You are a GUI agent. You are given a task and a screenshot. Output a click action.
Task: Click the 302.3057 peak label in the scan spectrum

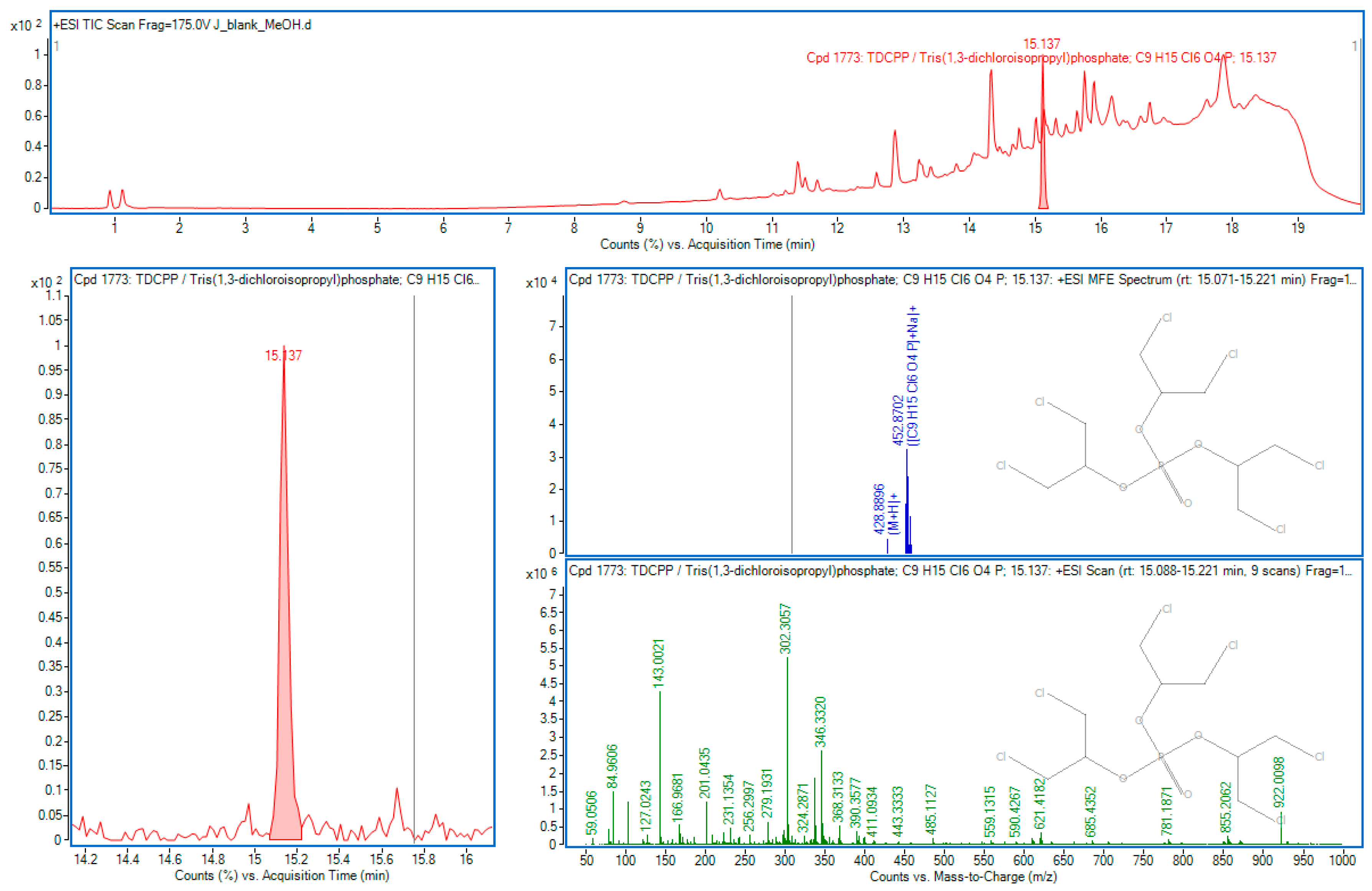coord(785,629)
